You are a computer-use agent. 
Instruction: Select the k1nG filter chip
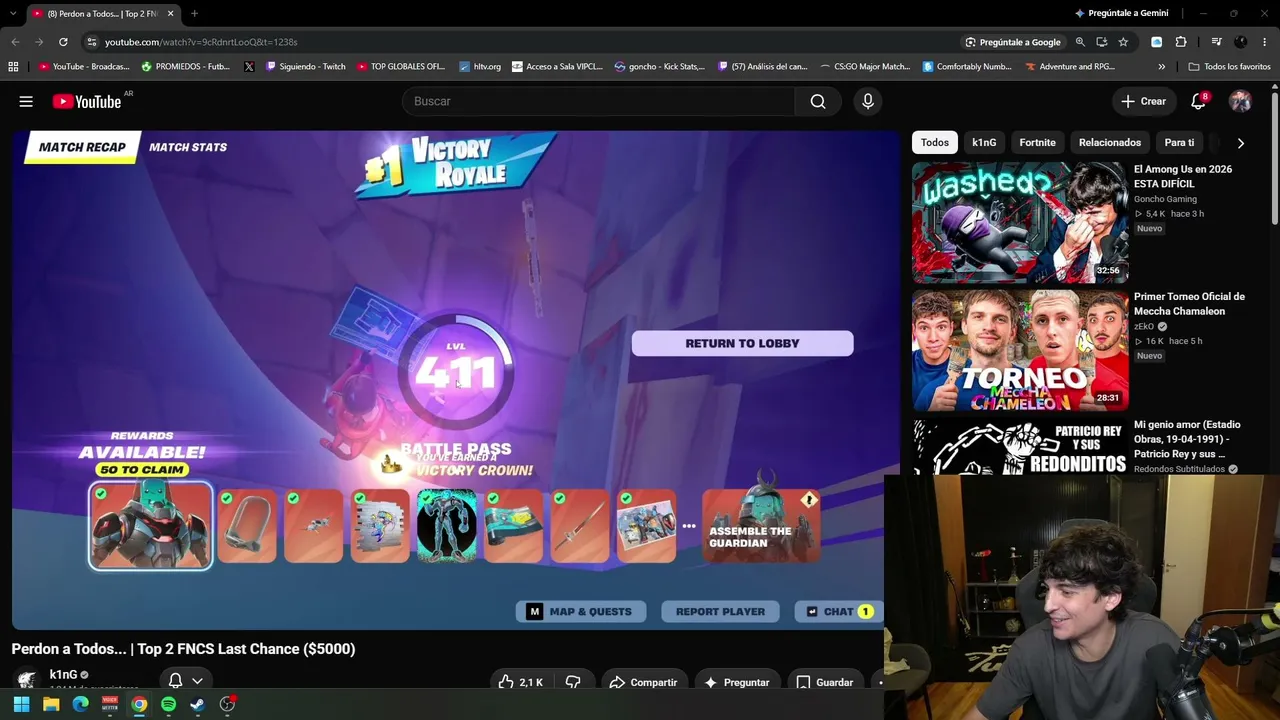tap(984, 143)
